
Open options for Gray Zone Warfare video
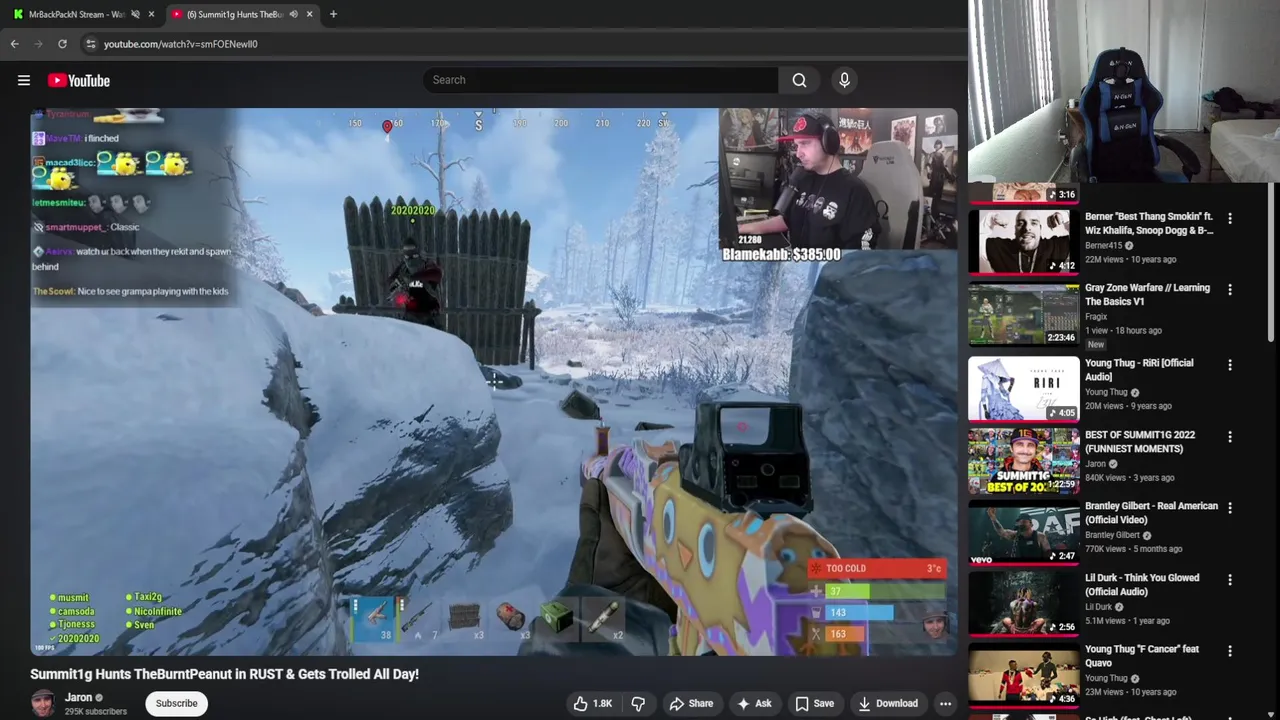click(1230, 290)
